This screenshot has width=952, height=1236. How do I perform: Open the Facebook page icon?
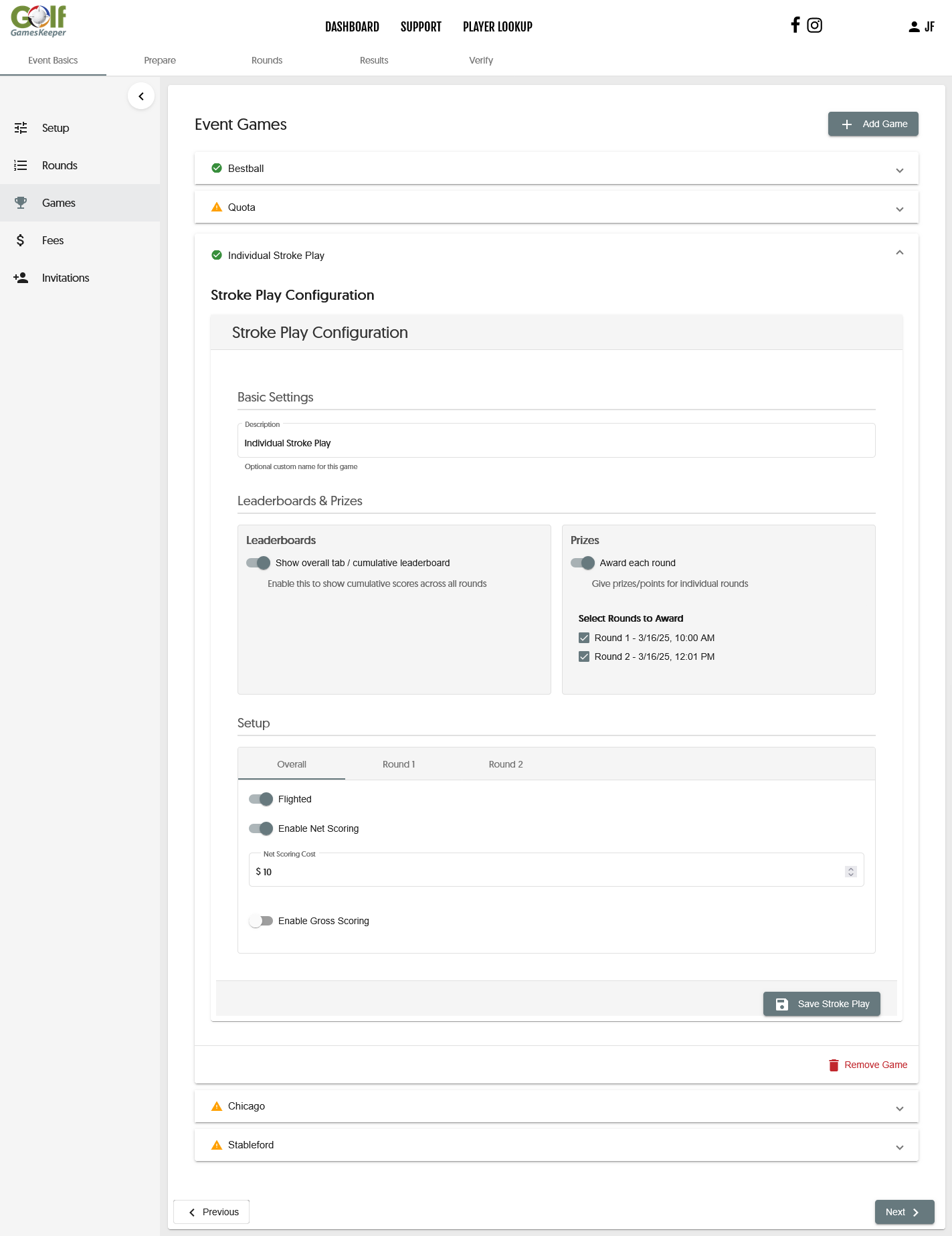pos(795,25)
